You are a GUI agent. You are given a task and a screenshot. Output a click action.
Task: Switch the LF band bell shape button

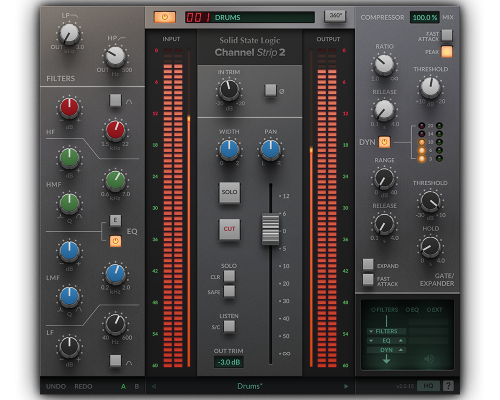(115, 361)
